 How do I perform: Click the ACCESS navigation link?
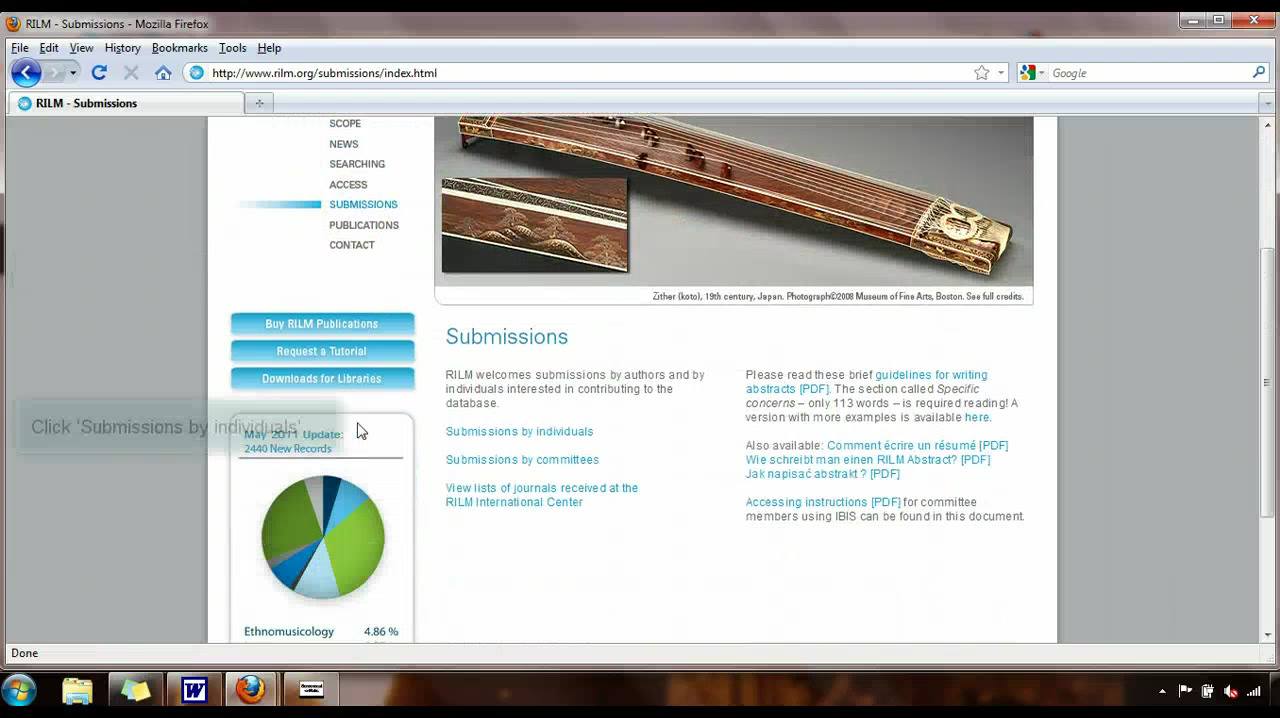click(348, 185)
